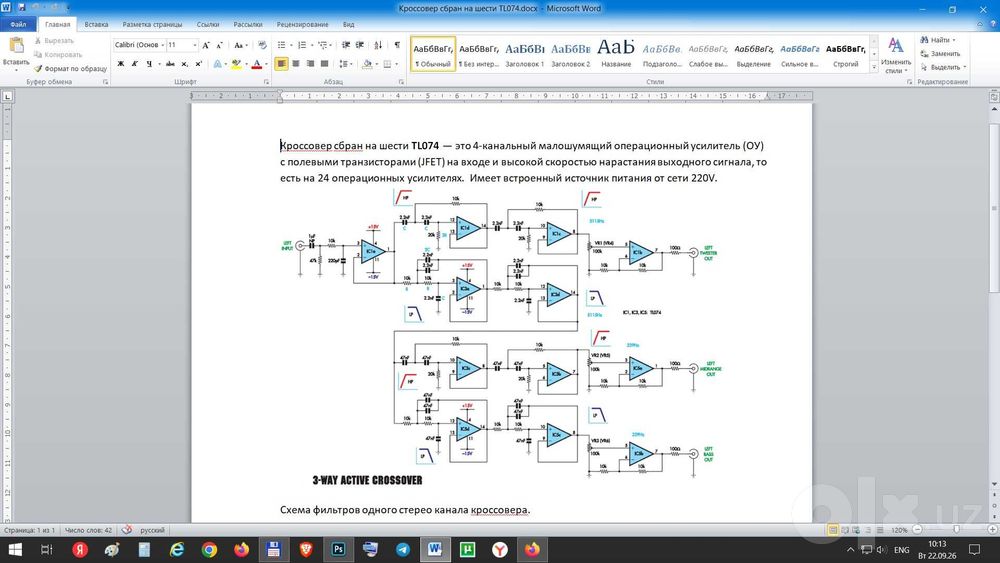Image resolution: width=1000 pixels, height=563 pixels.
Task: Open Word Help question mark icon
Action: 992,24
